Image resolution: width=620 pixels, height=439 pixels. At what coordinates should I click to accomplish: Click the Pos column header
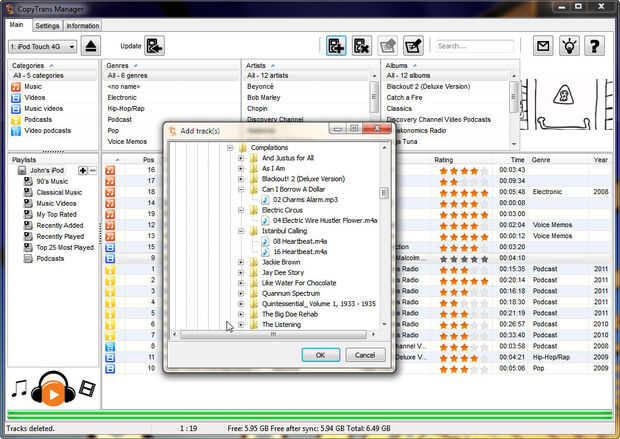coord(148,160)
